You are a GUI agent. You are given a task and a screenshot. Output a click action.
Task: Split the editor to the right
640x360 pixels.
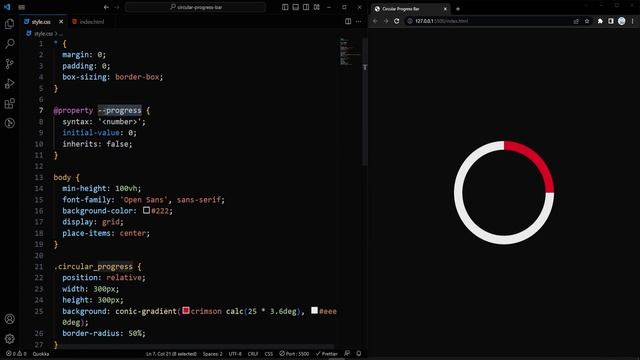(348, 22)
